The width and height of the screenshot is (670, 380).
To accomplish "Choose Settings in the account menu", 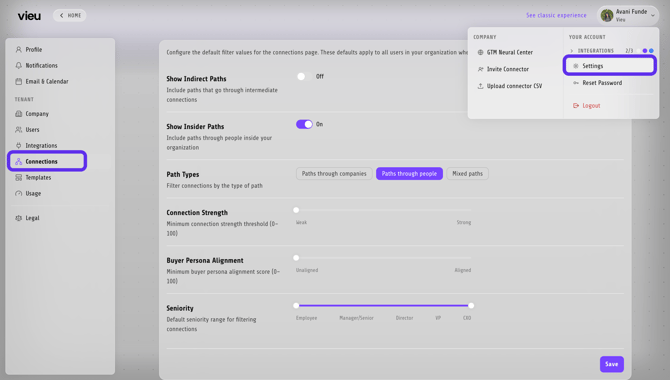I will [x=609, y=66].
